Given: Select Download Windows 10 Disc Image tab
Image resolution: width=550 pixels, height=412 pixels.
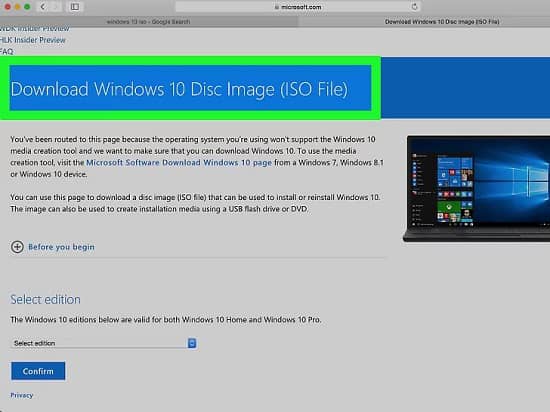Looking at the screenshot, I should (442, 22).
